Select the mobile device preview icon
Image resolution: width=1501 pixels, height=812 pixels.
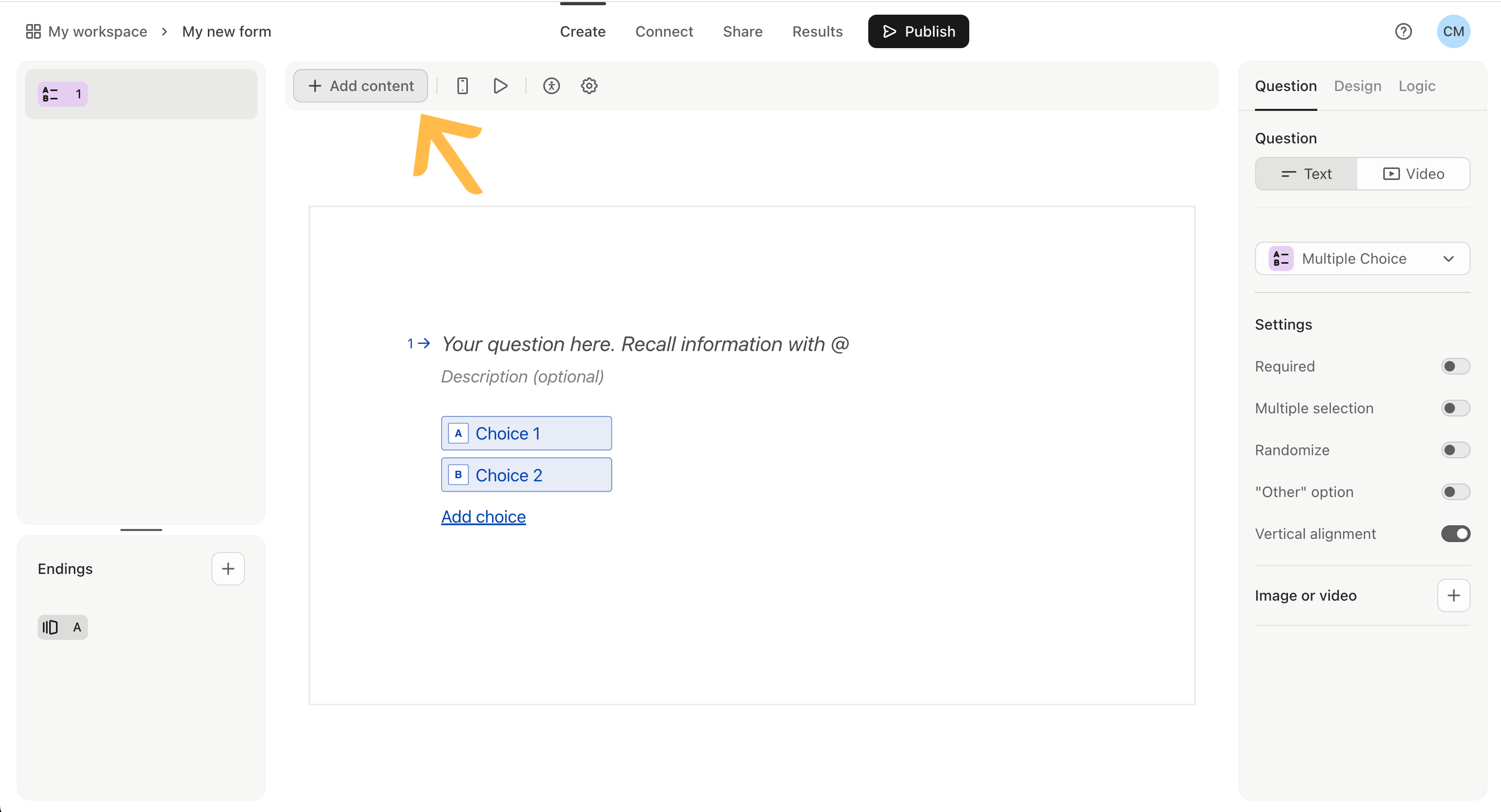(x=462, y=86)
